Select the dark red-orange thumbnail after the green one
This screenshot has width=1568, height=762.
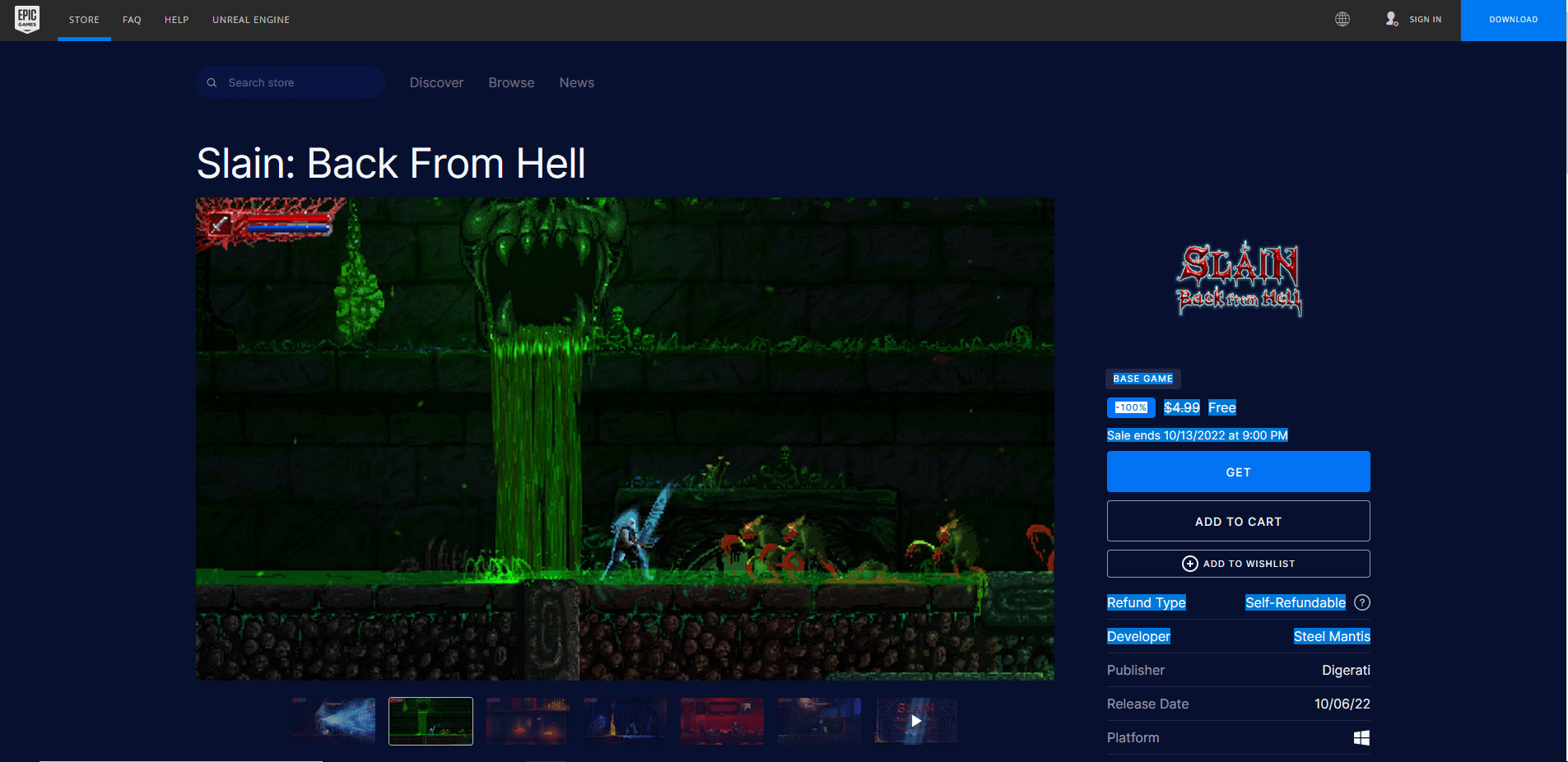528,721
